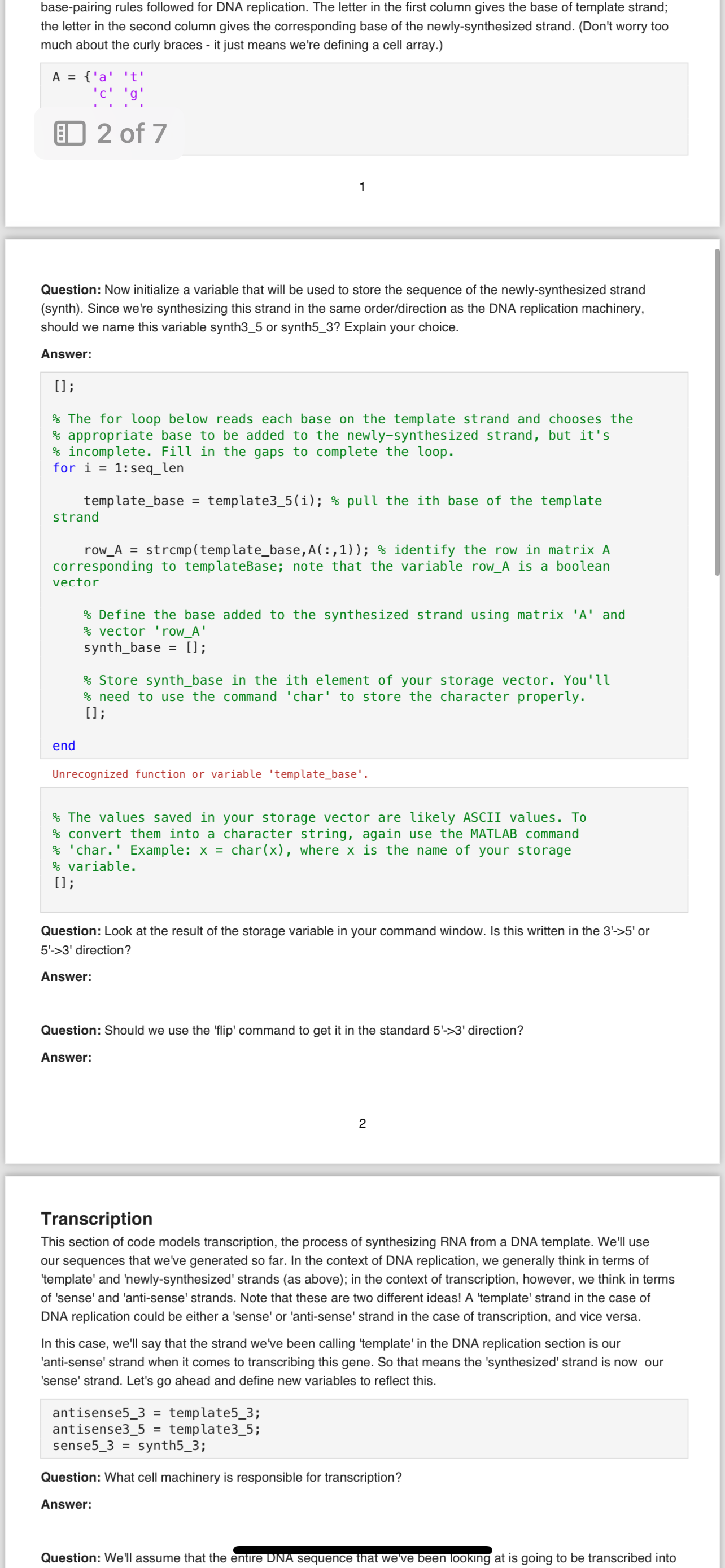Click the "A = {'a' 't'" code line

point(99,77)
